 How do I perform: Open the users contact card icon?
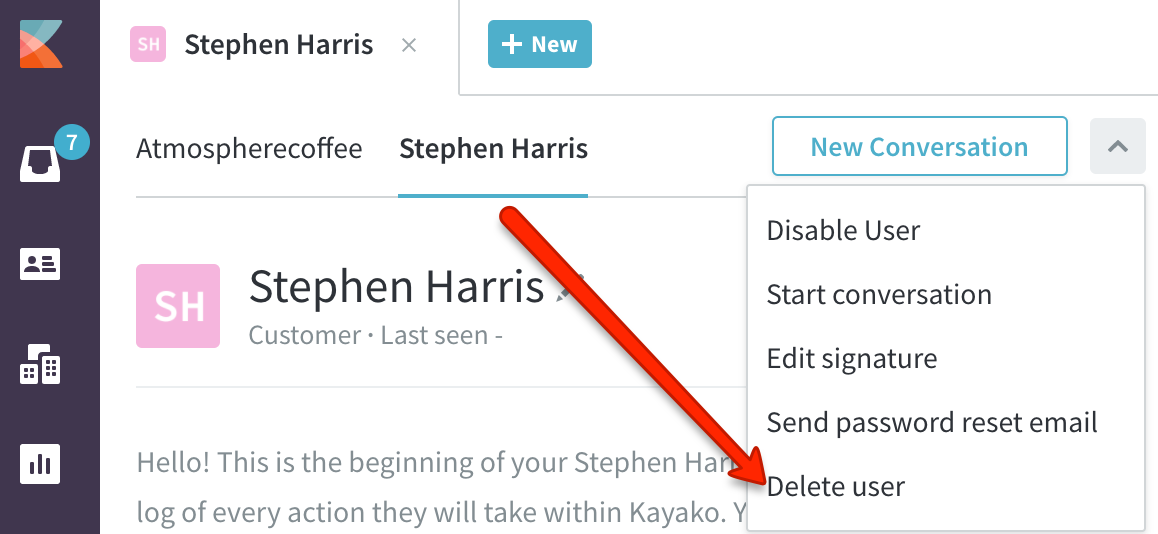tap(40, 264)
